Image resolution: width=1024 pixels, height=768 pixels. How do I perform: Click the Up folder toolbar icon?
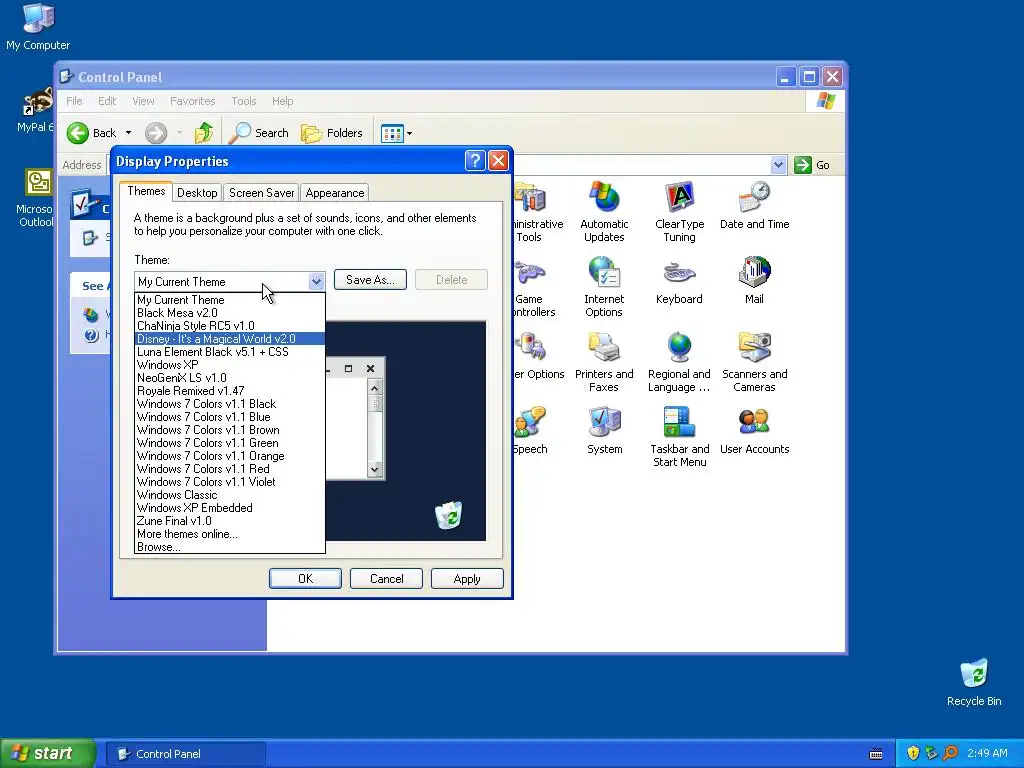click(x=204, y=133)
